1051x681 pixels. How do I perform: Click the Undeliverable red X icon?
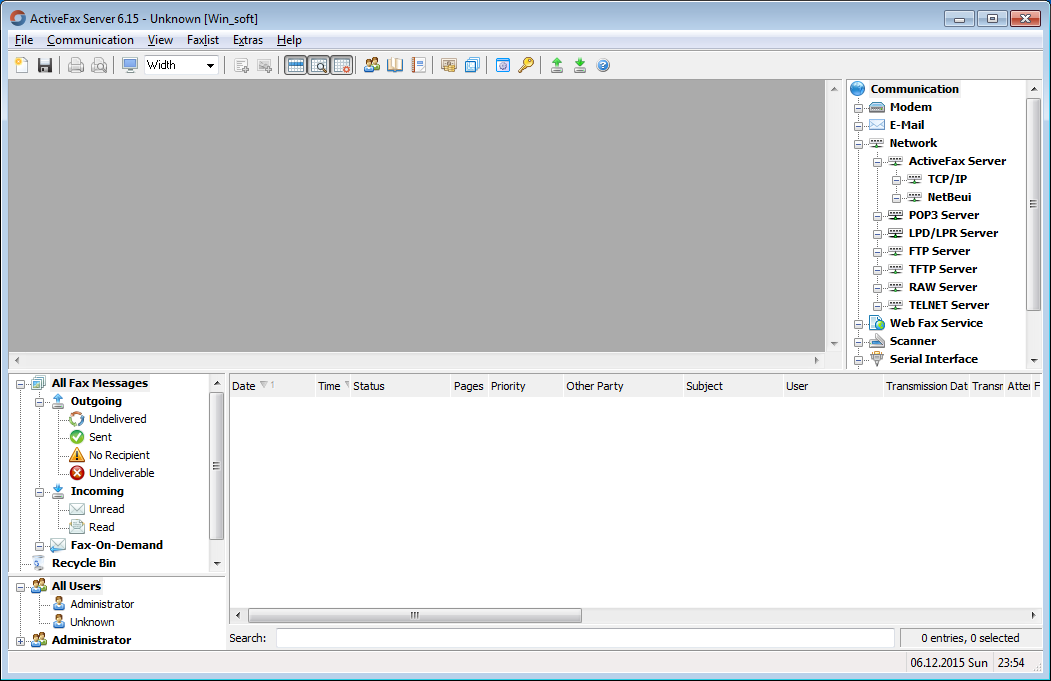pyautogui.click(x=77, y=473)
